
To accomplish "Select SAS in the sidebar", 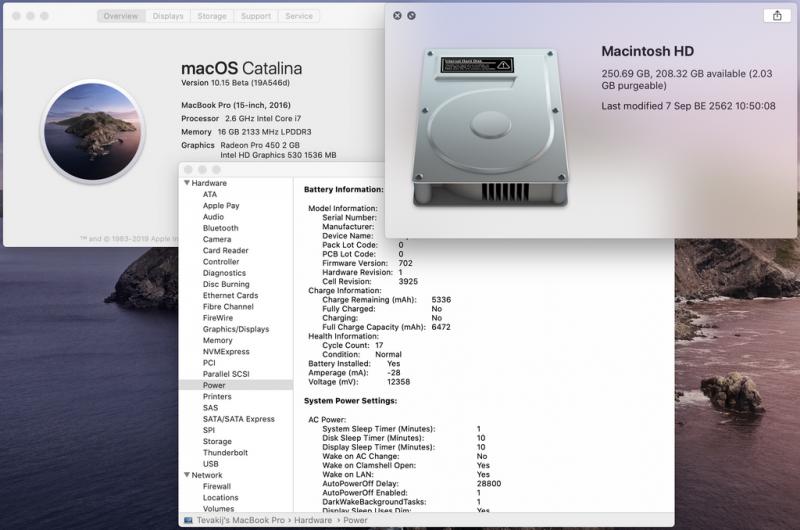I will click(x=210, y=408).
